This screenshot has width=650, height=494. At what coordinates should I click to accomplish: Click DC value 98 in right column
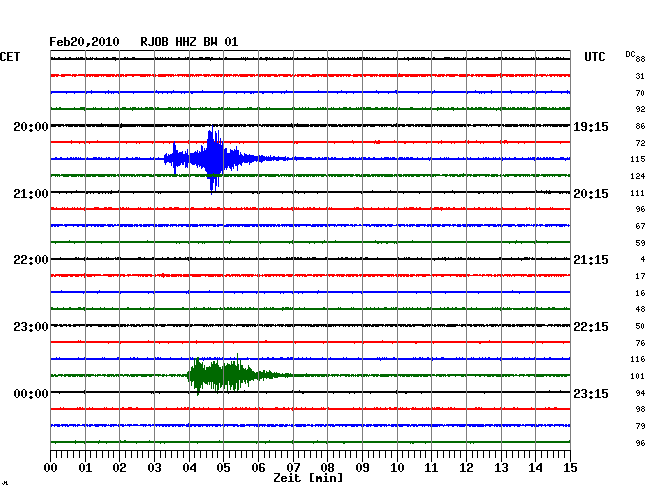point(640,409)
